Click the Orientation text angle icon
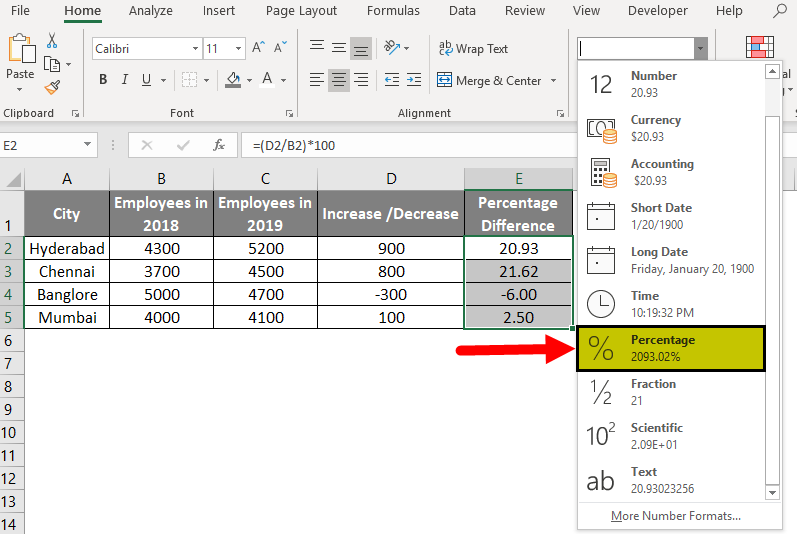The height and width of the screenshot is (534, 797). [x=394, y=48]
